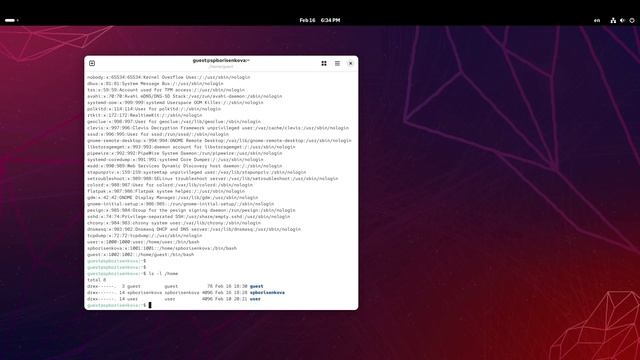Click the wired network status icon
This screenshot has height=360, width=640.
coord(613,20)
